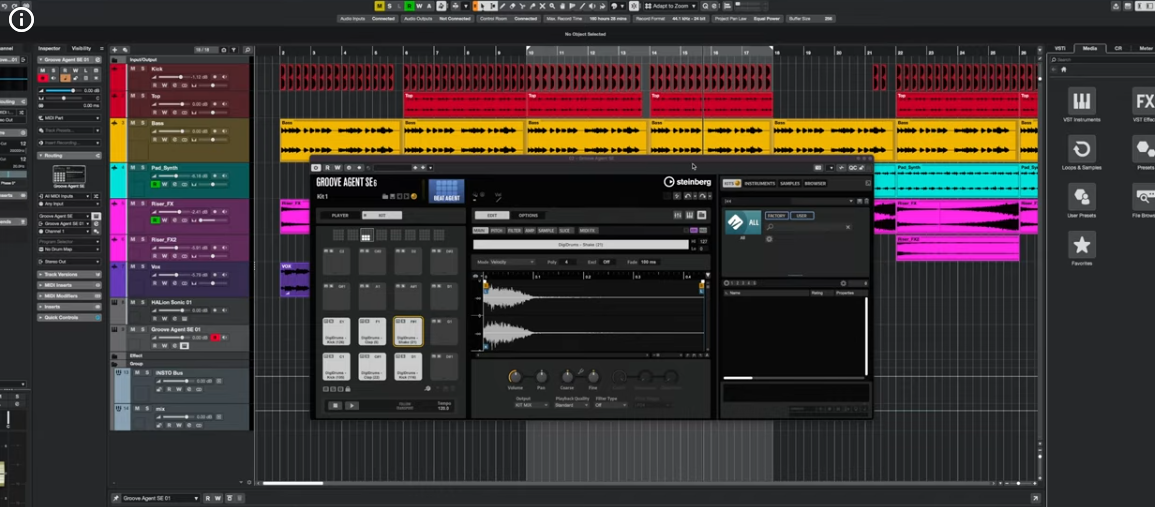This screenshot has width=1155, height=507.
Task: Open VST Instruments in the Media rack
Action: pos(1081,101)
